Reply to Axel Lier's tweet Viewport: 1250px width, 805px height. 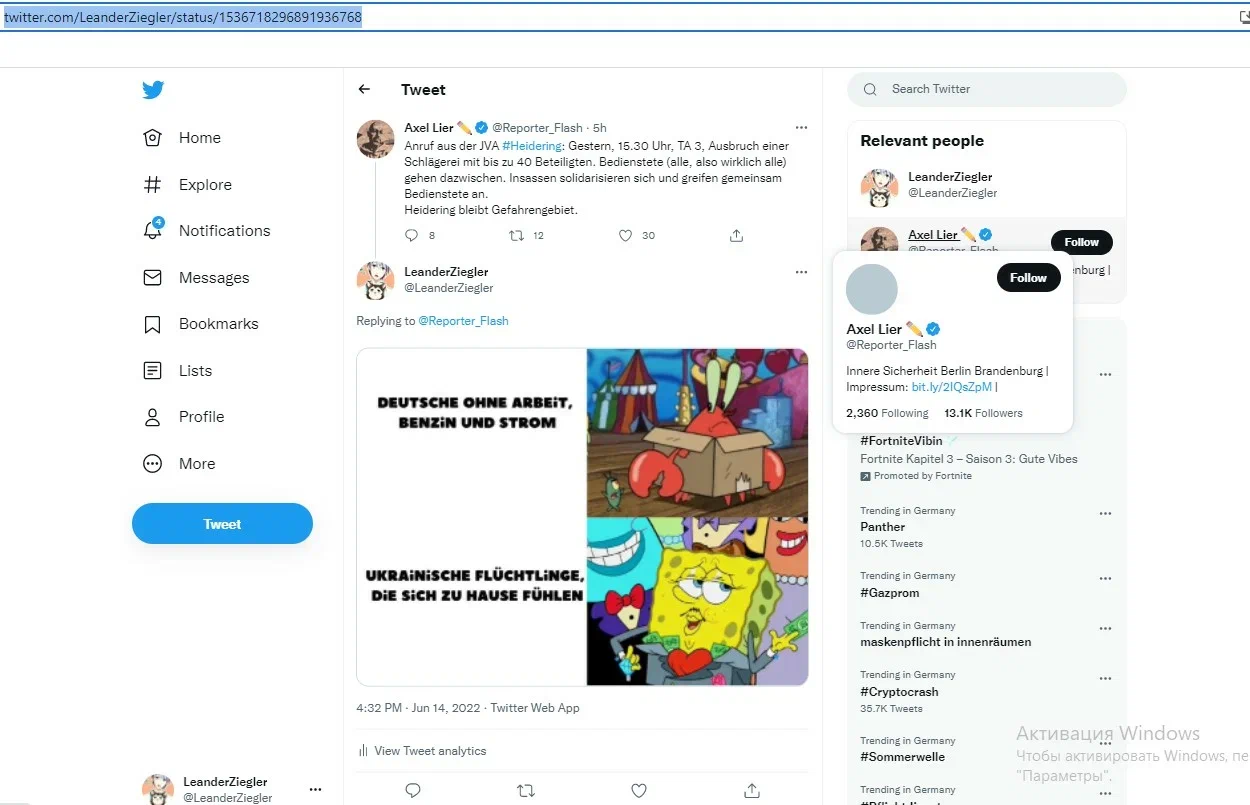point(412,236)
